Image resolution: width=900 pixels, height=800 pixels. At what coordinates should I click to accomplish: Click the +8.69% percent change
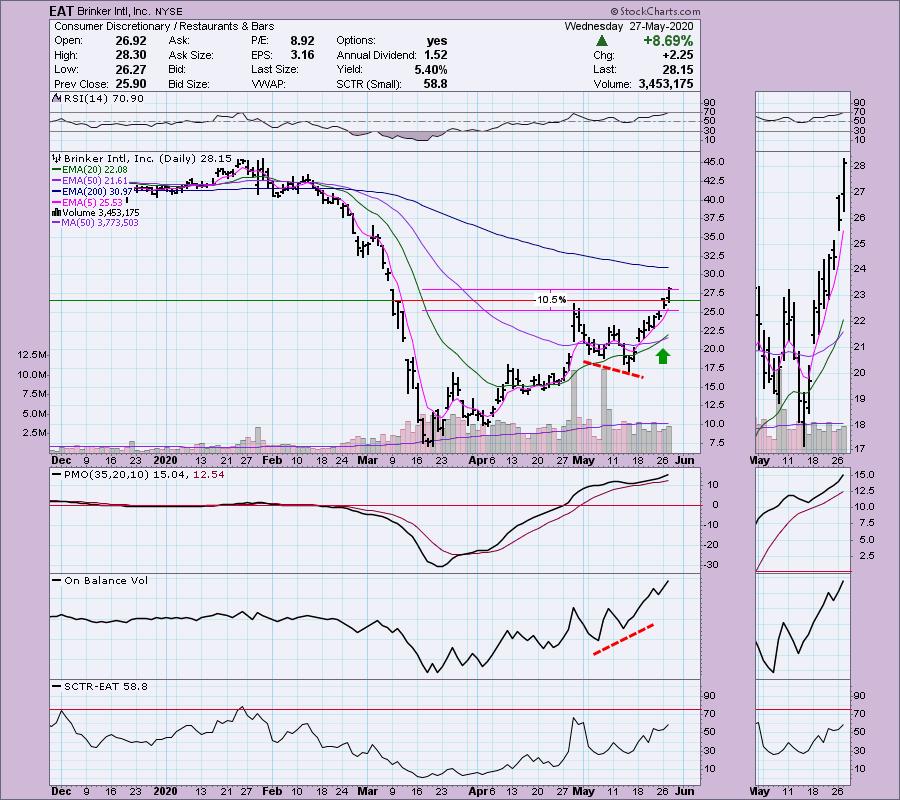(x=668, y=41)
